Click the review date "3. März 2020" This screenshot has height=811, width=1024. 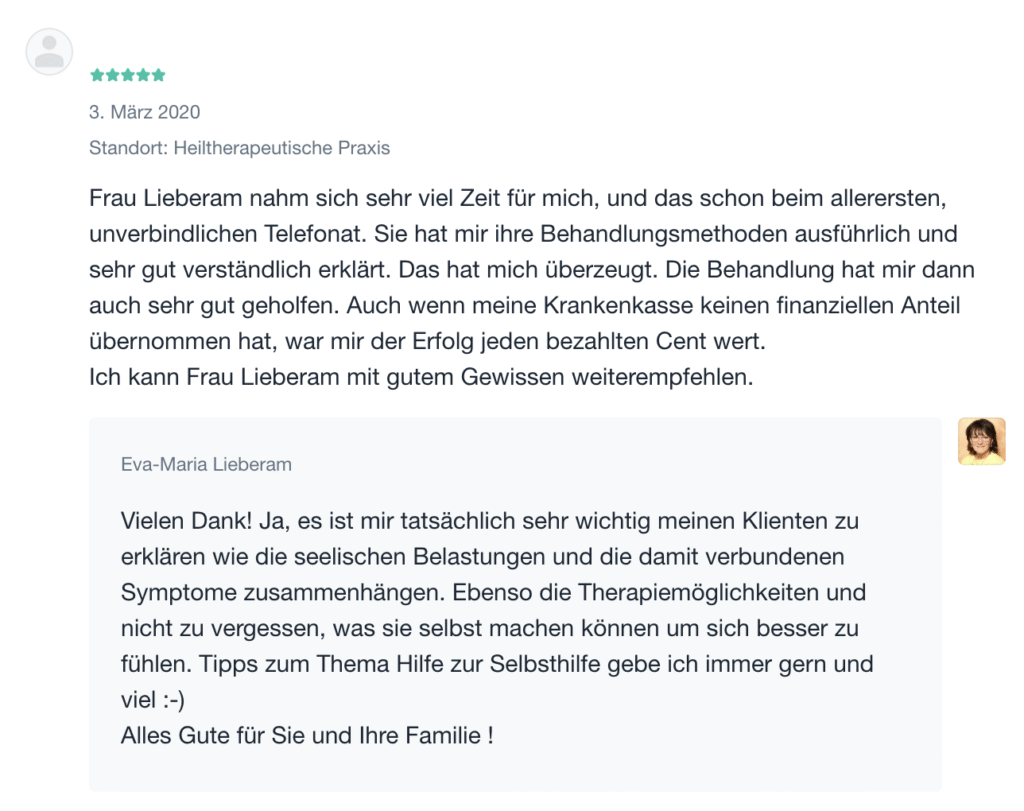[x=144, y=112]
